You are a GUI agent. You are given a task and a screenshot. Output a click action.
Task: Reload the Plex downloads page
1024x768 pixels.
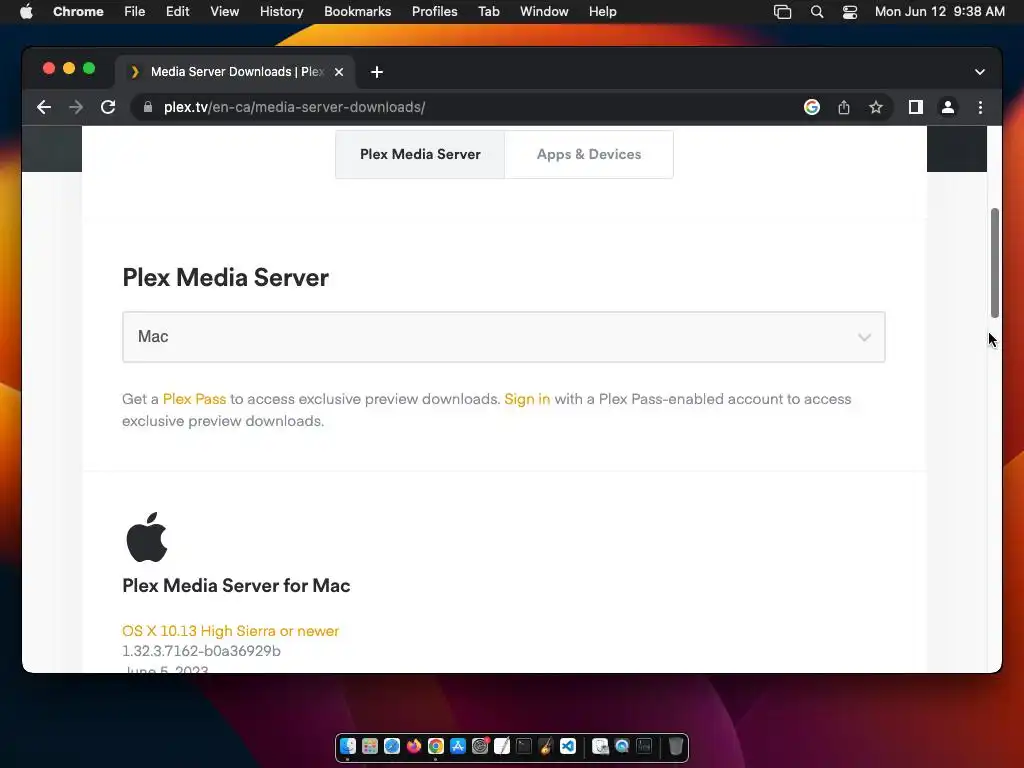[x=108, y=107]
